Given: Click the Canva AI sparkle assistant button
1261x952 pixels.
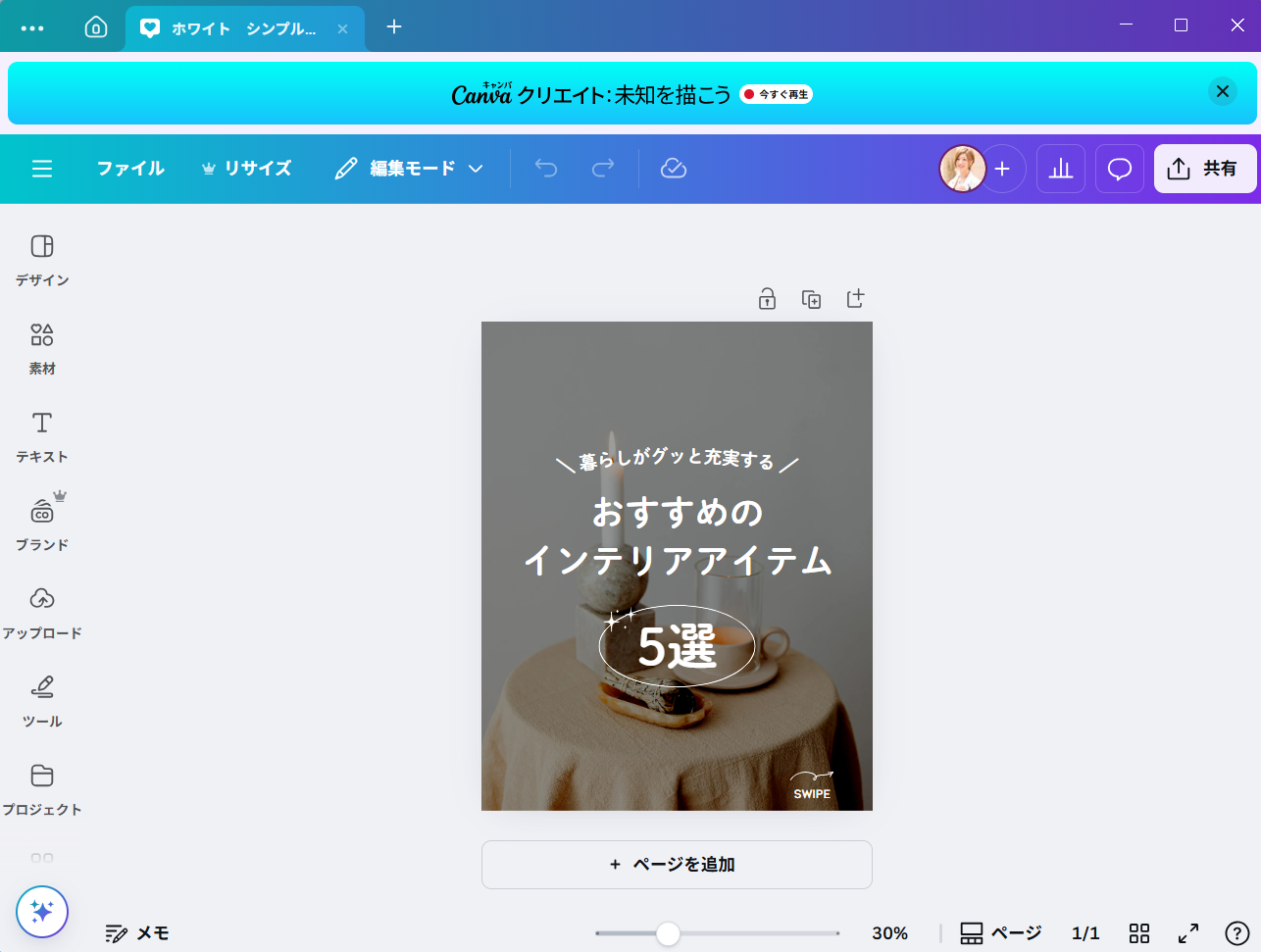Looking at the screenshot, I should (x=42, y=912).
